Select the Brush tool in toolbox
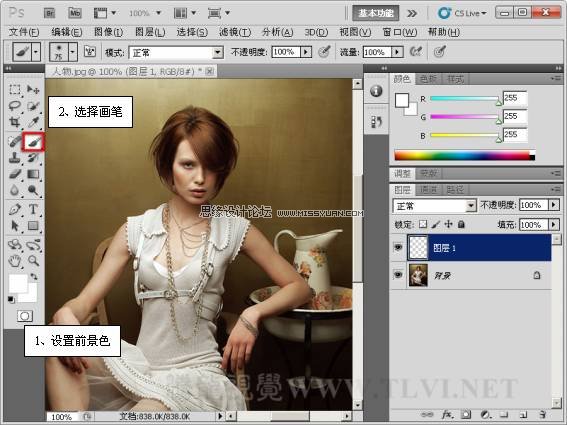 click(33, 142)
